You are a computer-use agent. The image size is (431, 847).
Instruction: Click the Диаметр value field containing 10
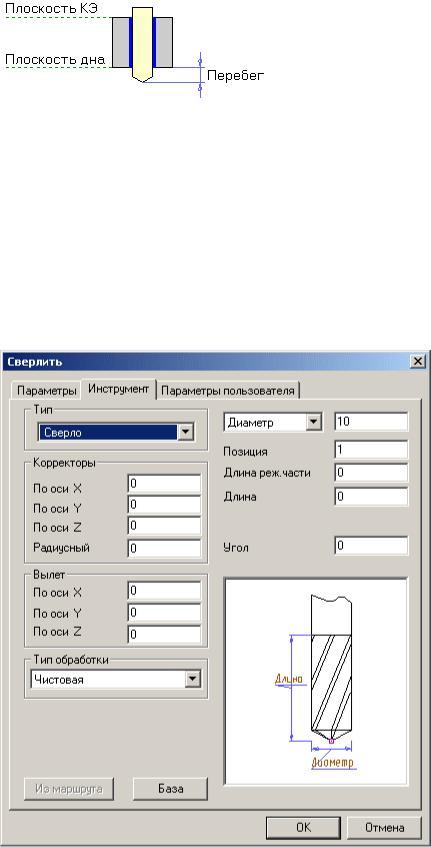click(371, 422)
